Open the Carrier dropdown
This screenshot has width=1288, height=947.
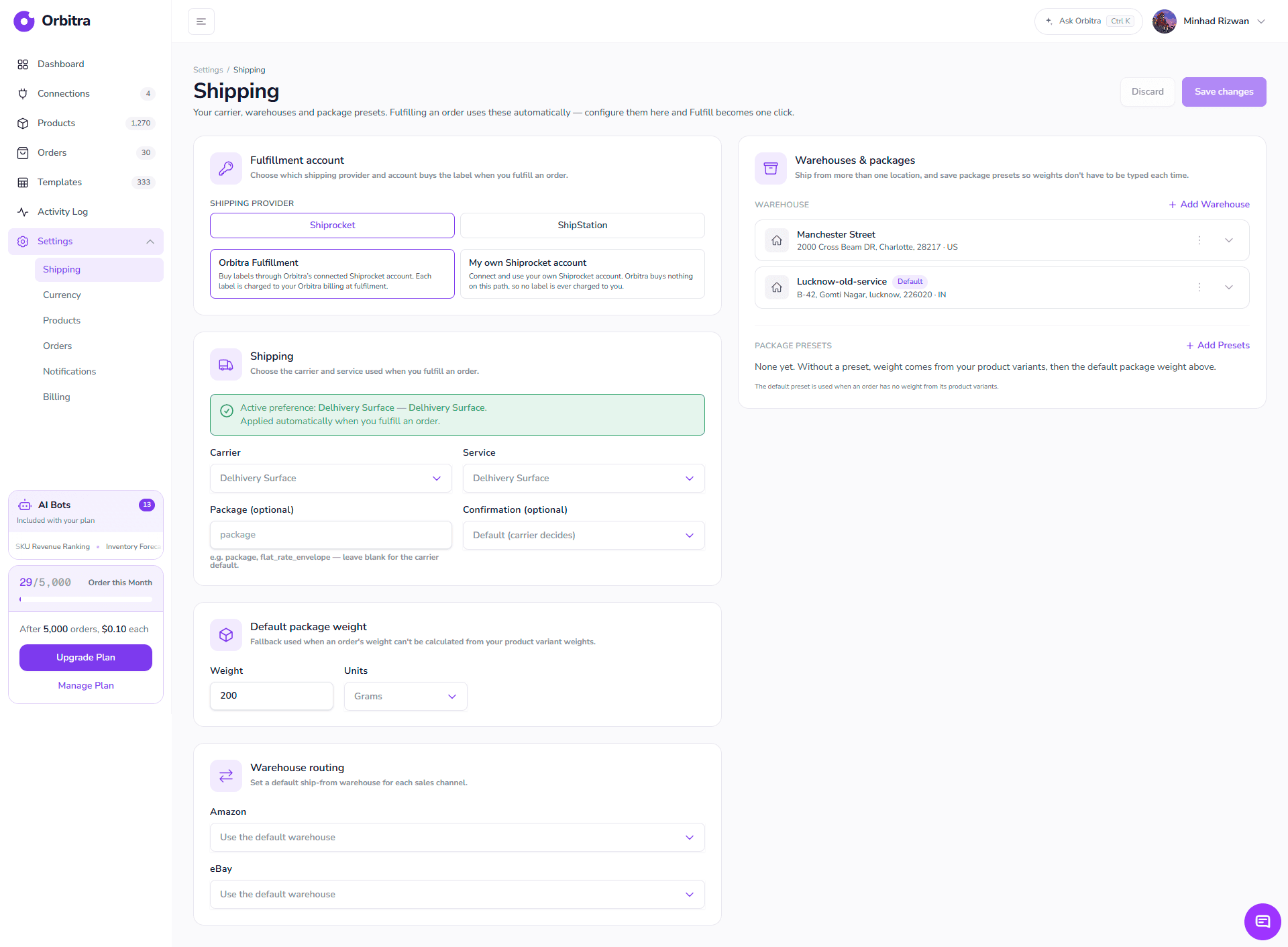coord(331,479)
